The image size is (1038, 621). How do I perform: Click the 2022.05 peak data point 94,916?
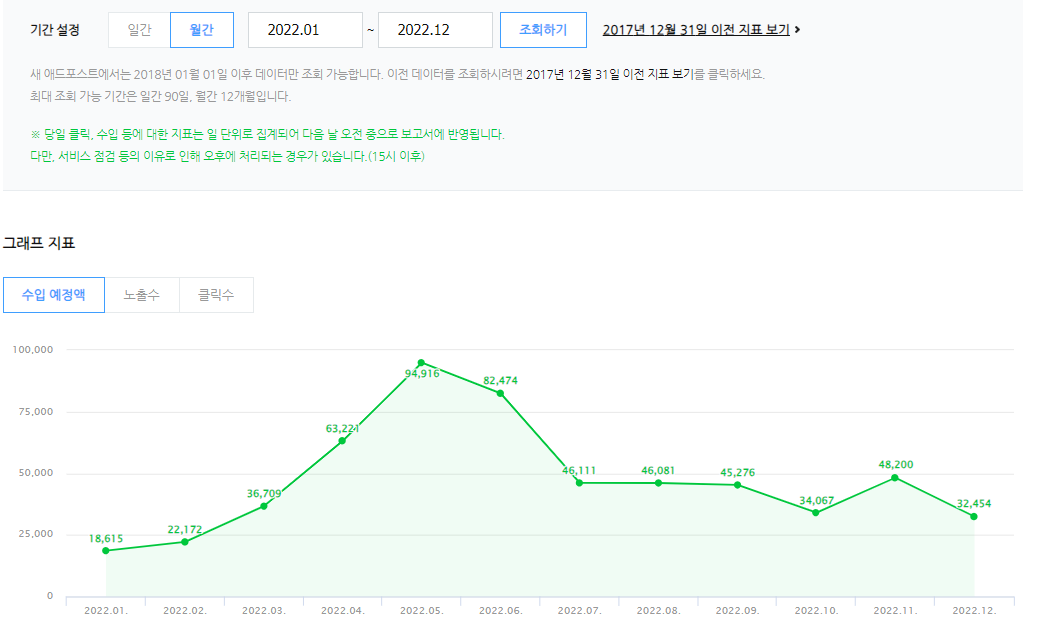point(421,363)
